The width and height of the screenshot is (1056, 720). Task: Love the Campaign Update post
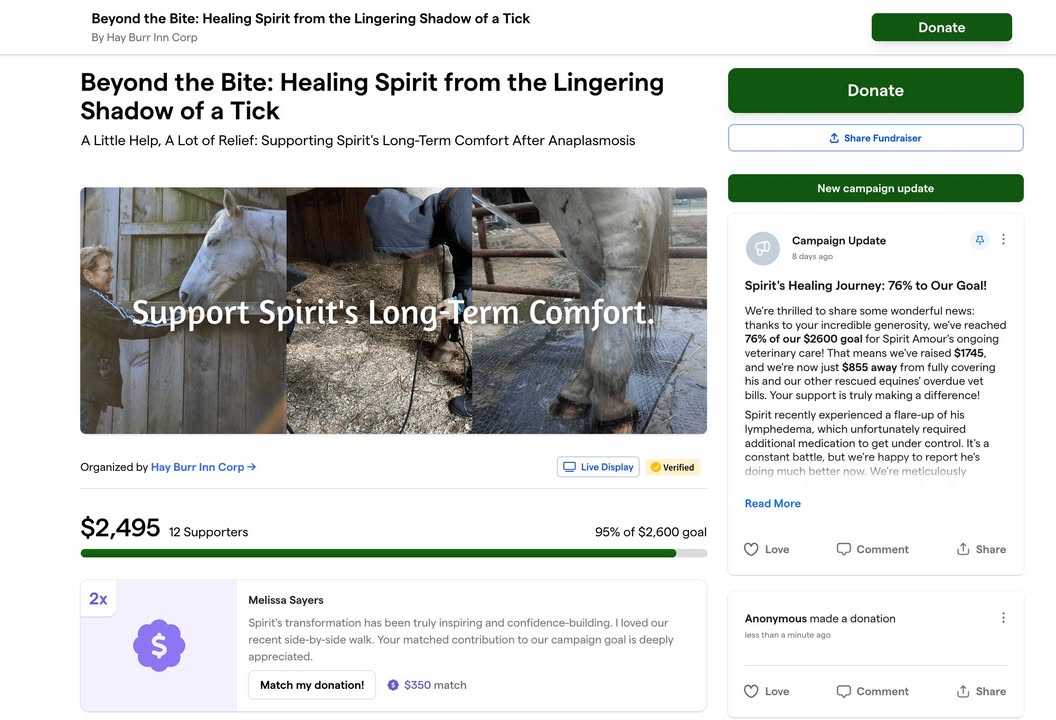click(x=766, y=550)
